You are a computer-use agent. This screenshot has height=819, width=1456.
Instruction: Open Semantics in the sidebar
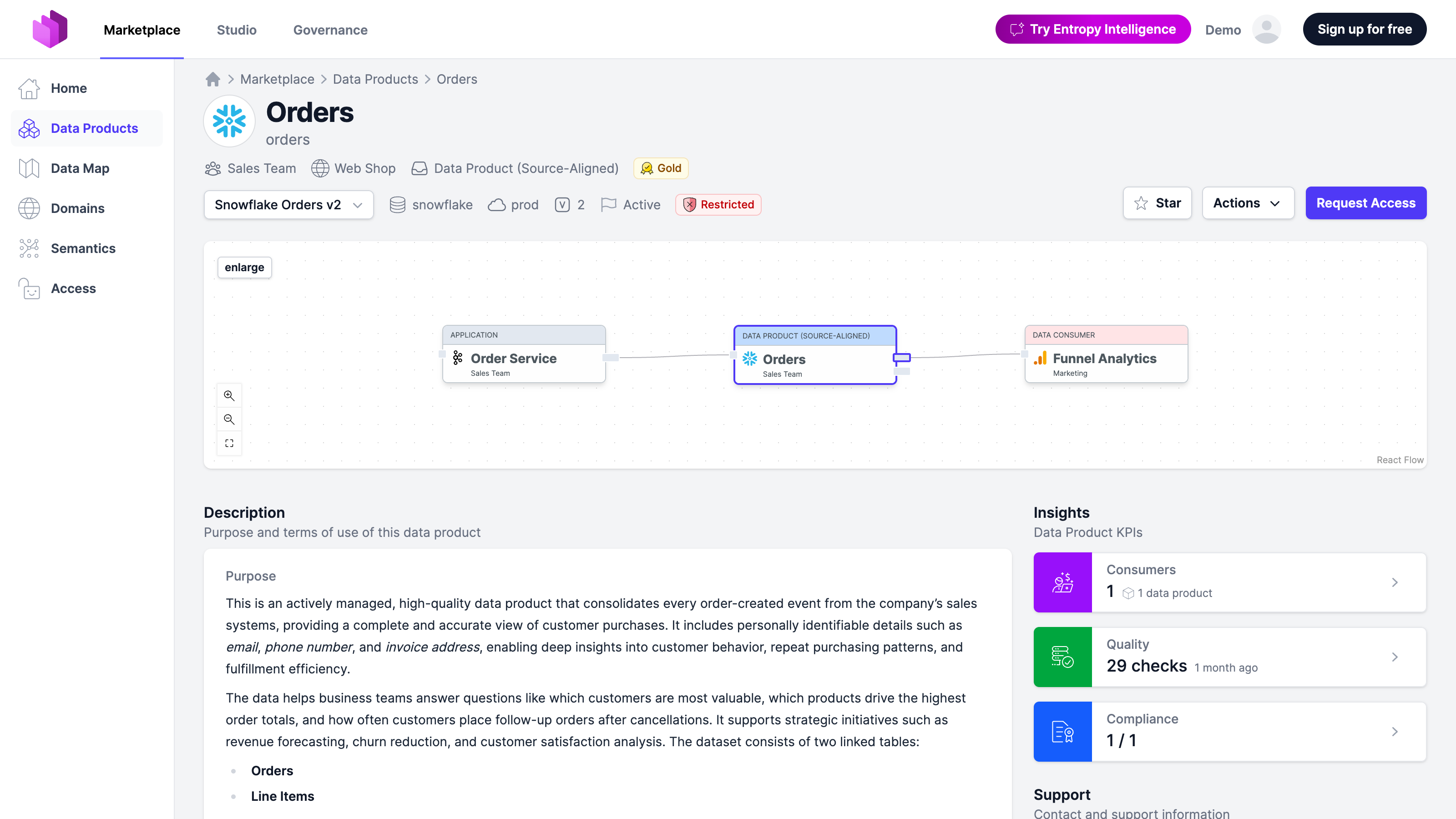tap(86, 249)
